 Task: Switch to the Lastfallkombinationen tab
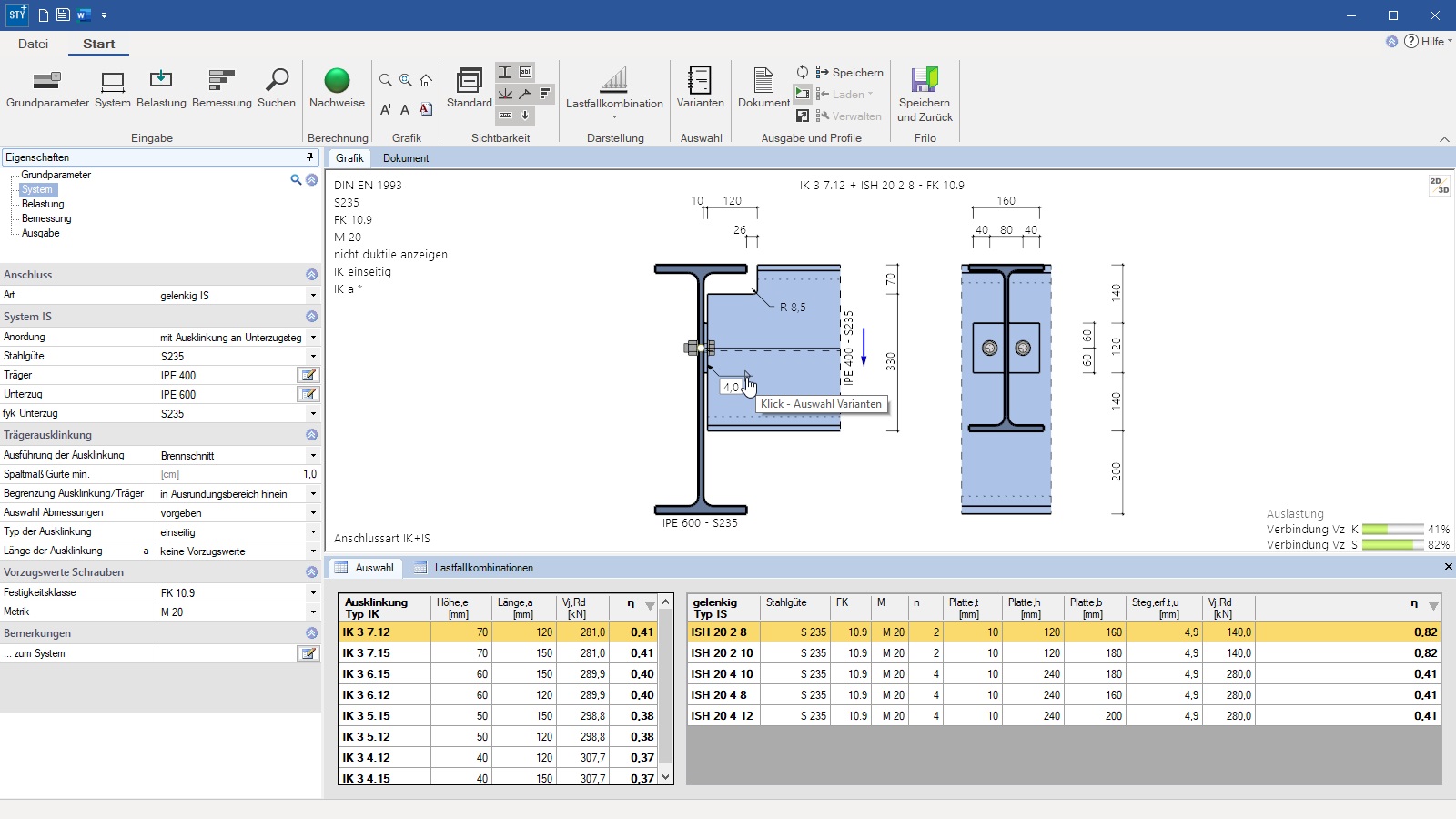pos(483,568)
